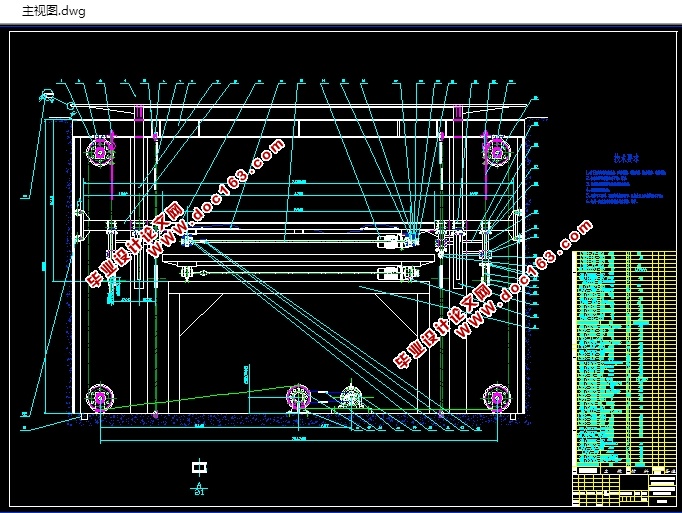The width and height of the screenshot is (682, 513).
Task: Click the lamp-shaped symbol at the top-left corner
Action: tap(47, 95)
